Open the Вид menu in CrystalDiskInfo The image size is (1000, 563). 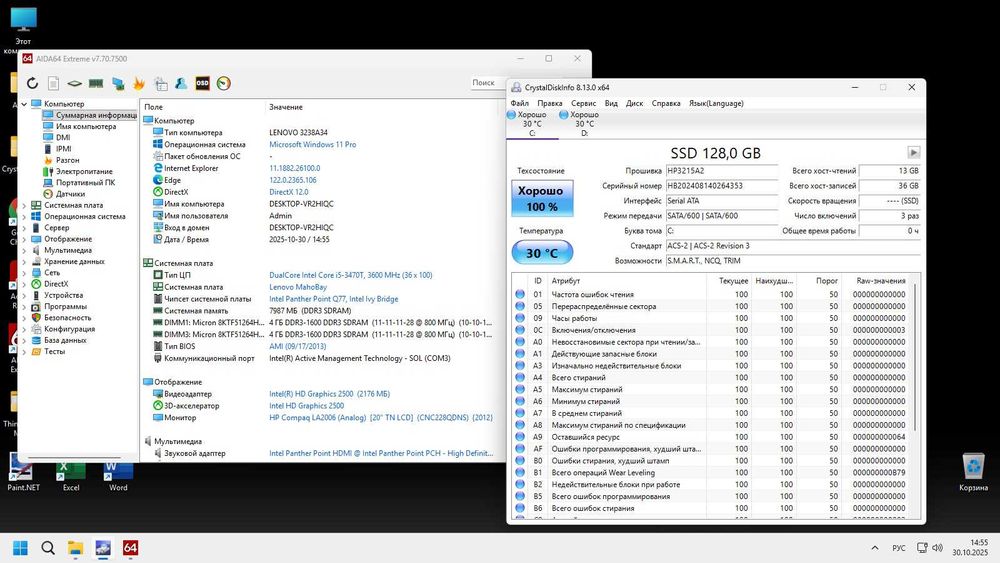tap(611, 103)
